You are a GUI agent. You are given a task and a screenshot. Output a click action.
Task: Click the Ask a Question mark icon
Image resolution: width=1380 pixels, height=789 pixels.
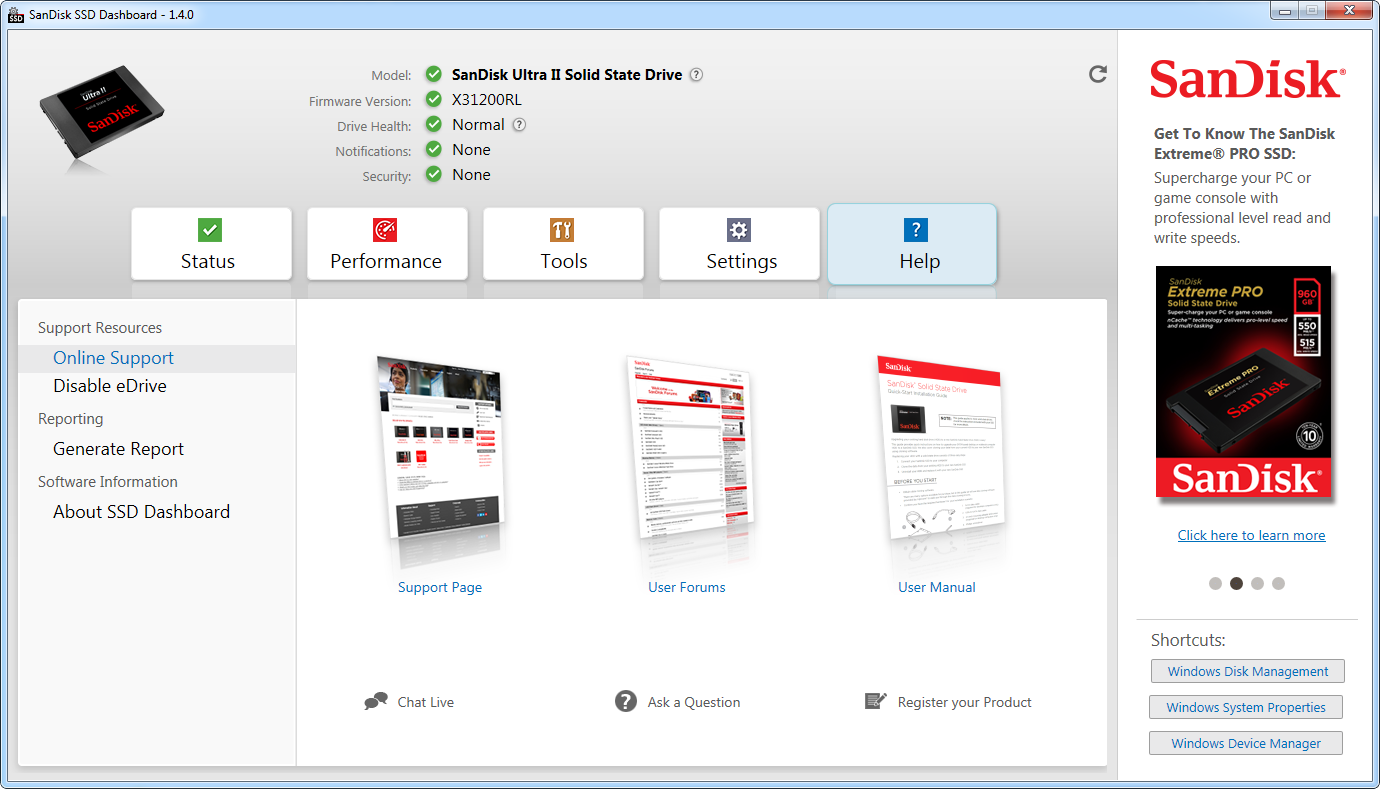pos(626,701)
